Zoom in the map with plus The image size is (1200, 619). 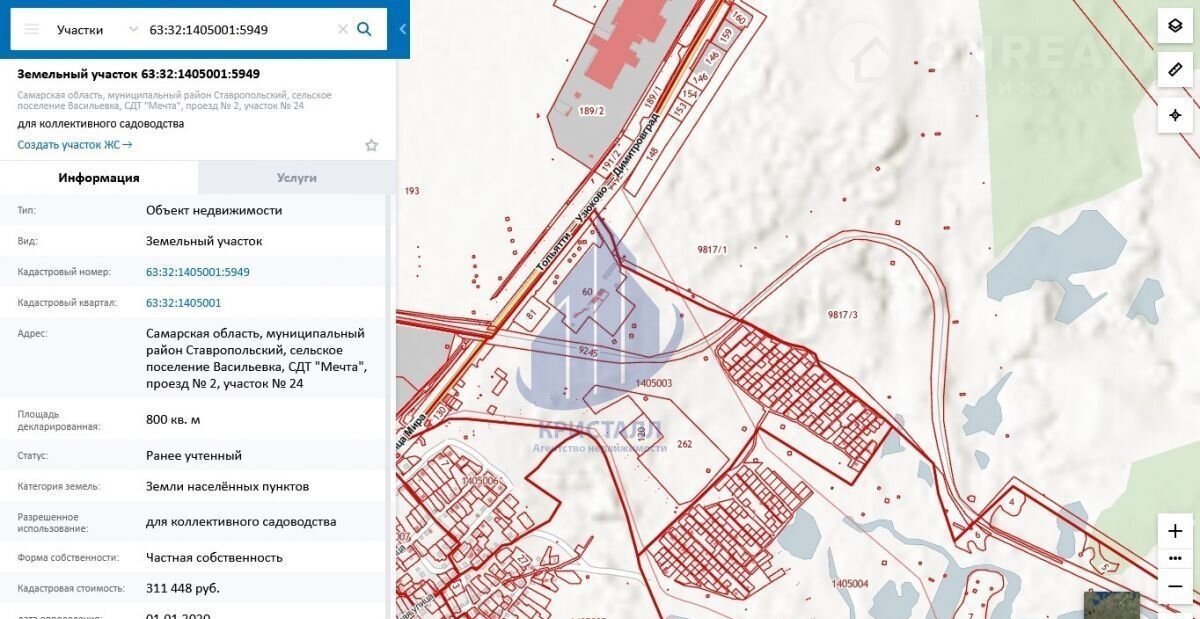point(1175,531)
